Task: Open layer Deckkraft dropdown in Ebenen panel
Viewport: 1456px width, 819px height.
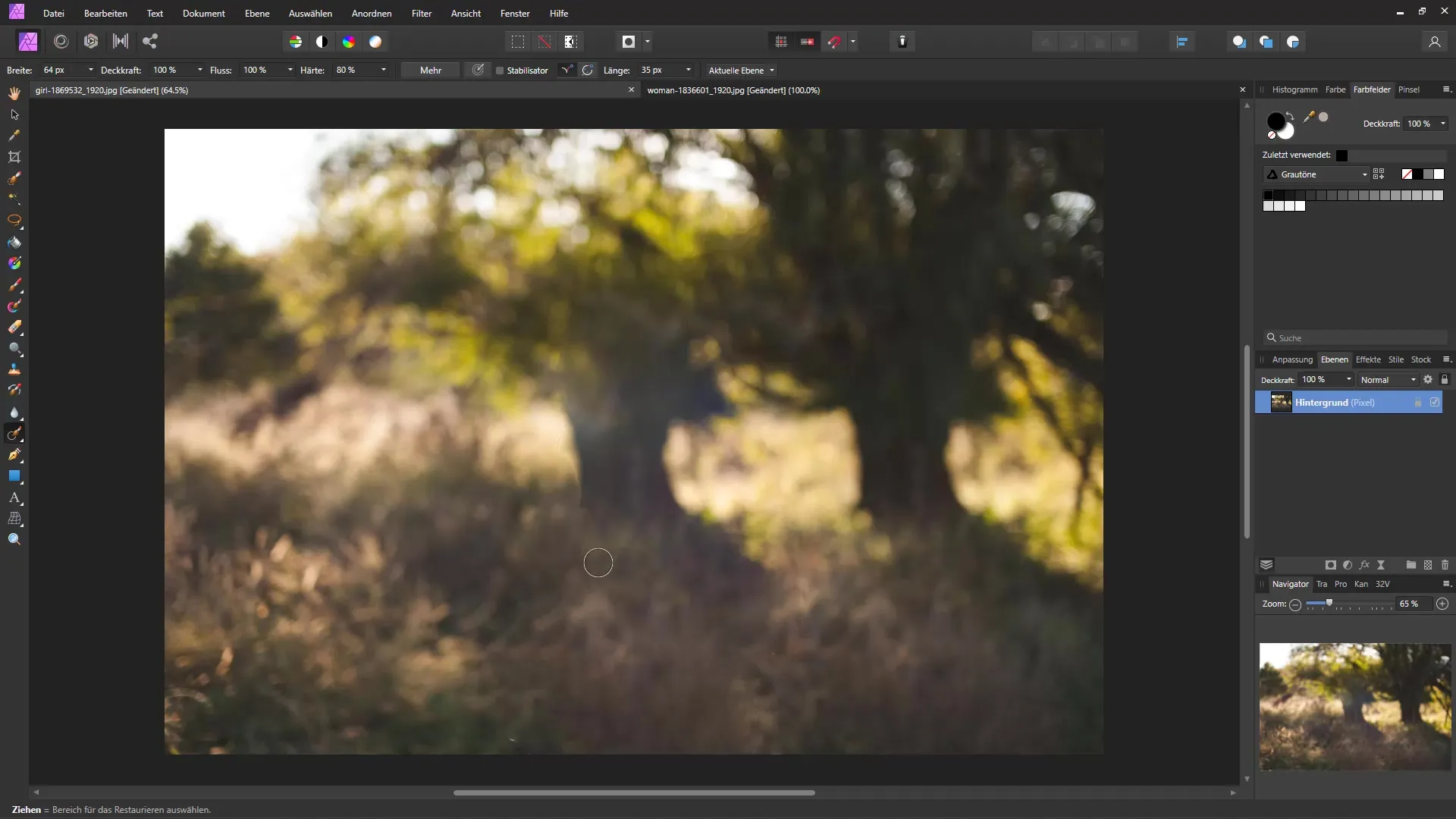Action: pyautogui.click(x=1349, y=380)
